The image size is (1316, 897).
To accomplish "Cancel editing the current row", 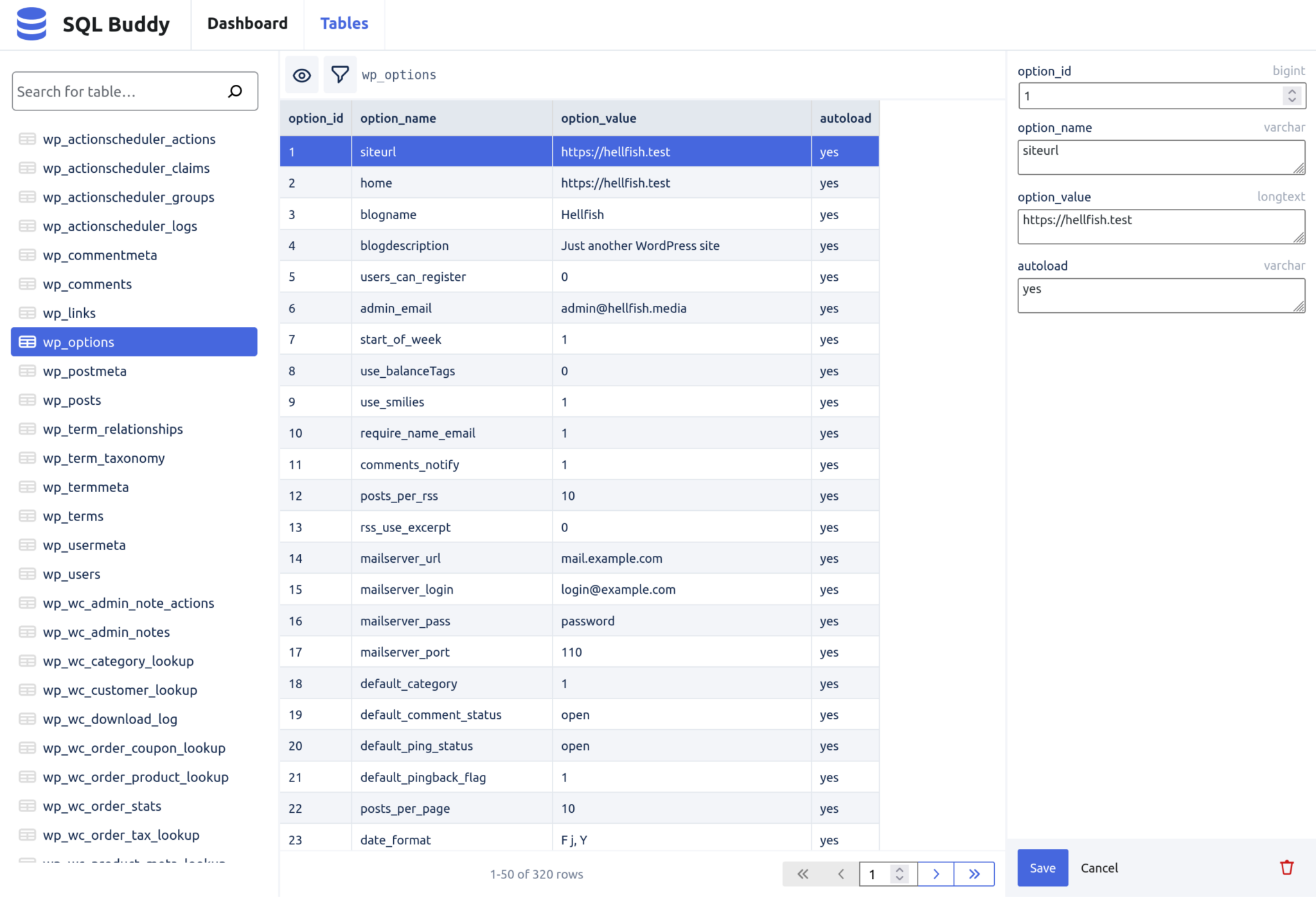I will point(1099,867).
